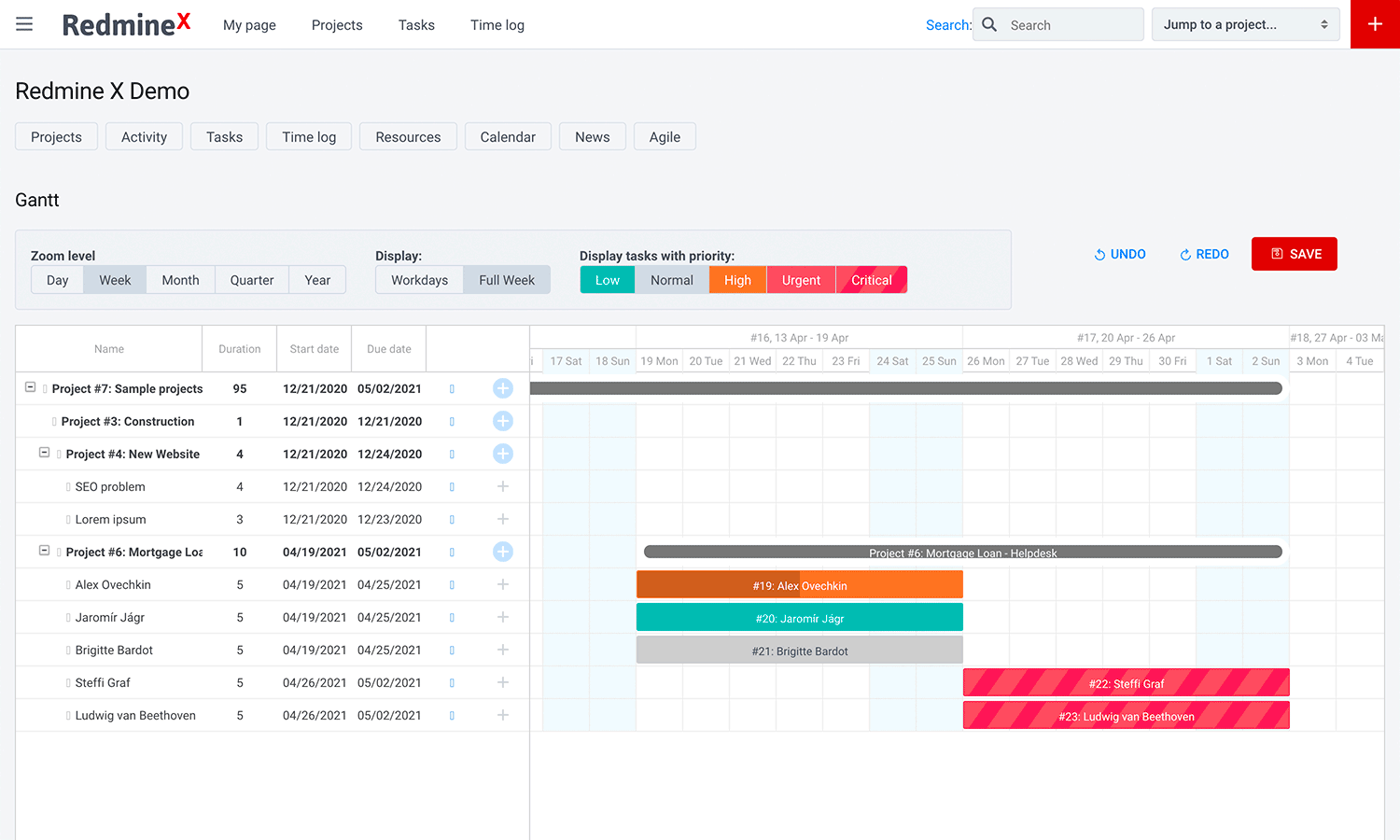Click the small blue icon in Project #6 row
Screen dimensions: 1400x840
pyautogui.click(x=452, y=553)
